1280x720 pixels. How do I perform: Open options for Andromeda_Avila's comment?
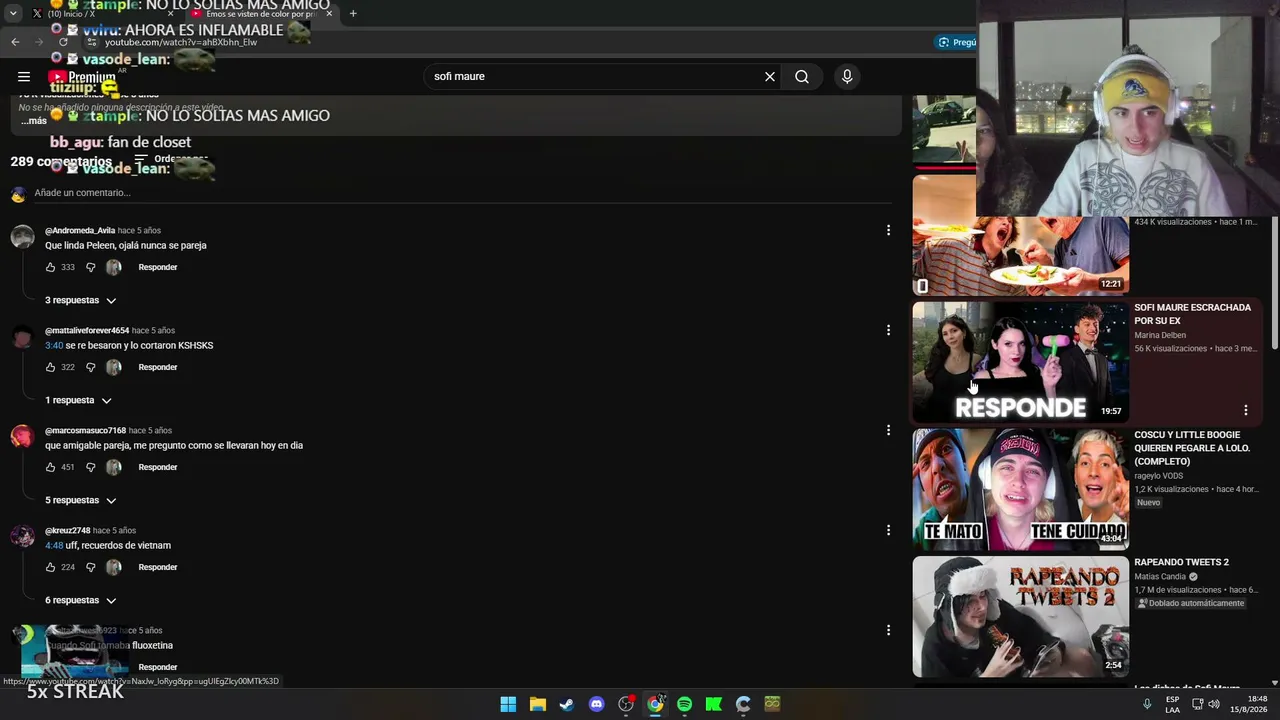point(888,230)
